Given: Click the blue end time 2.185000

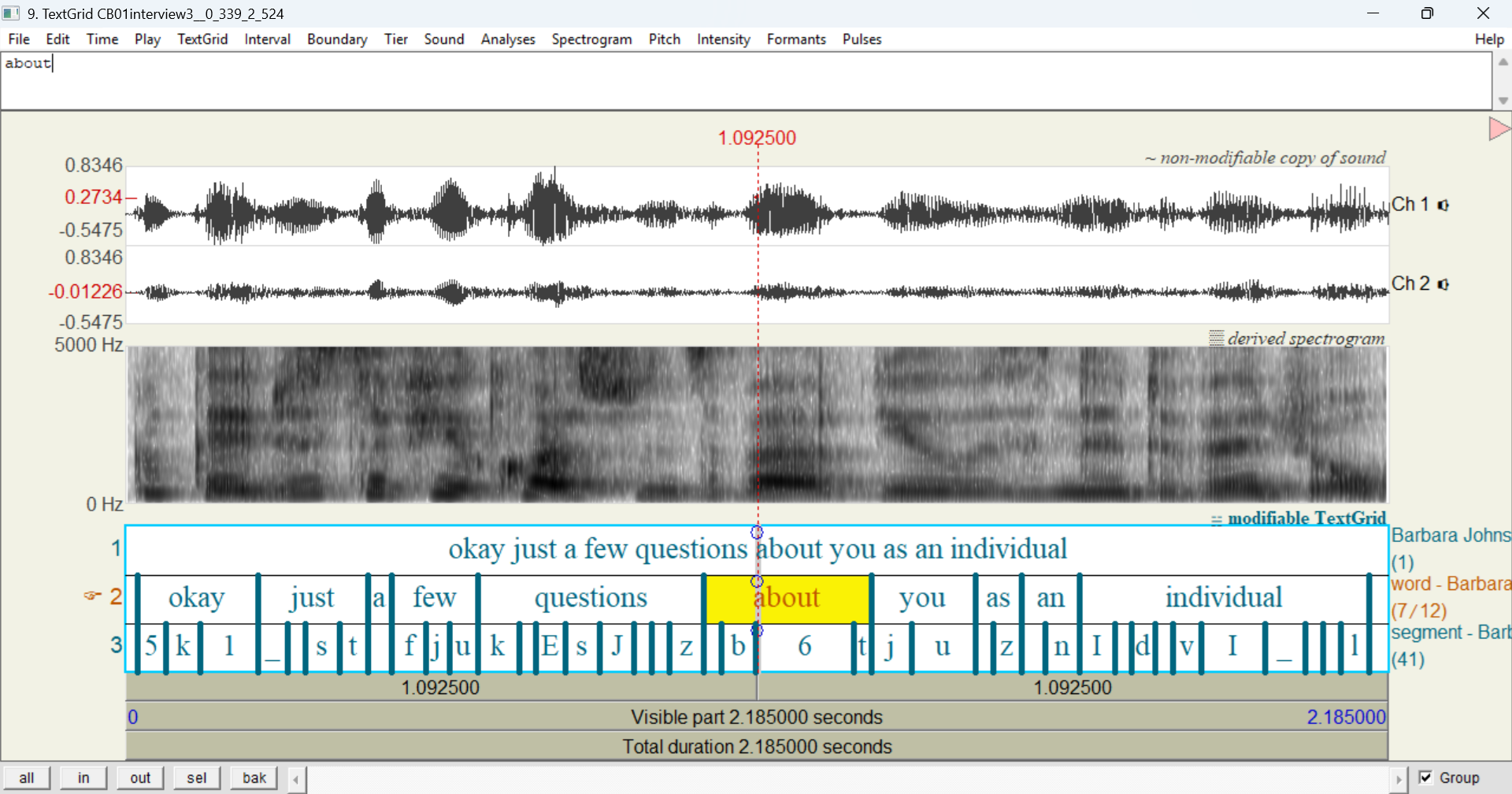Looking at the screenshot, I should pyautogui.click(x=1346, y=717).
